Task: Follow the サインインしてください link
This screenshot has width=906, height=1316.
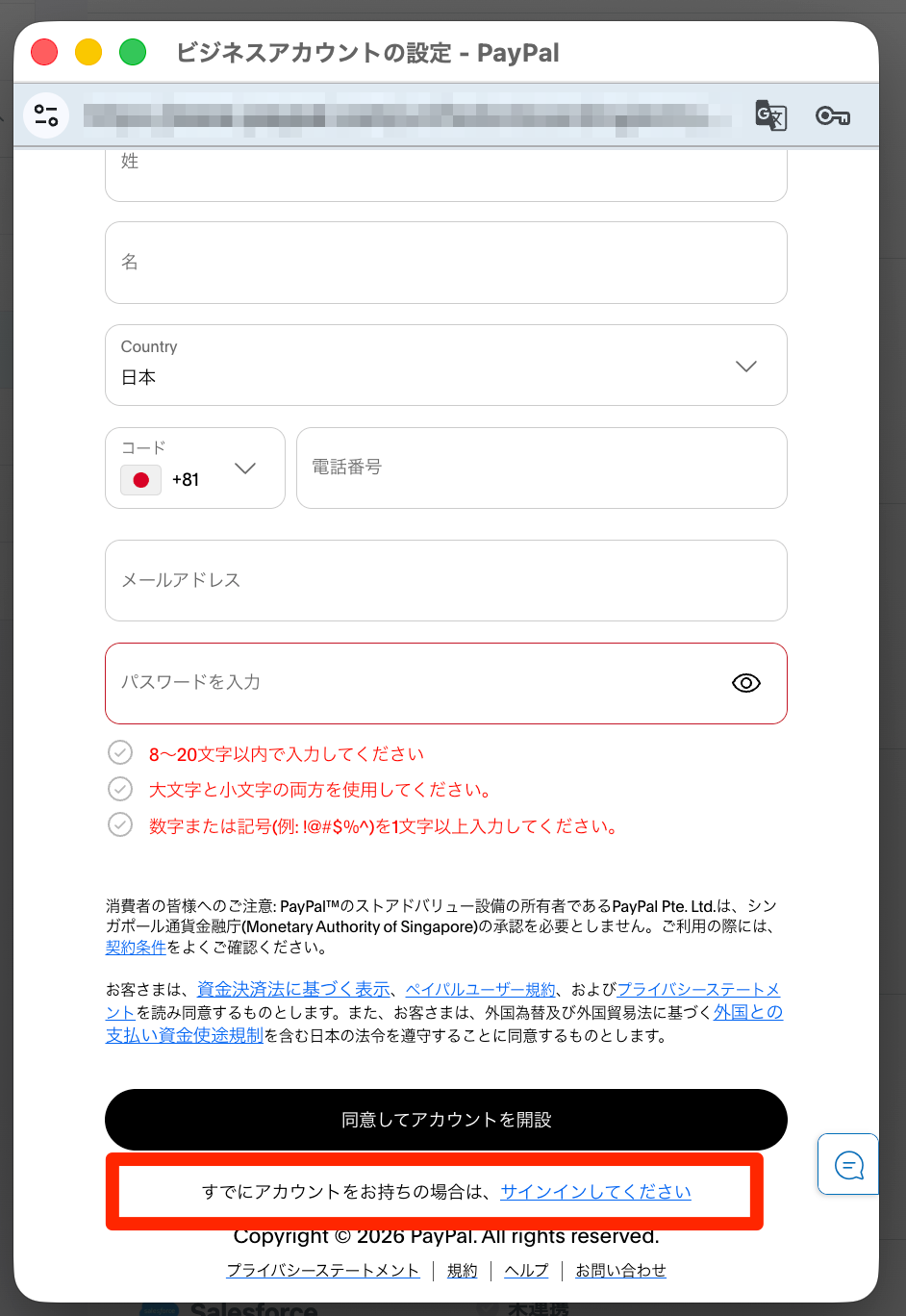Action: tap(595, 1192)
